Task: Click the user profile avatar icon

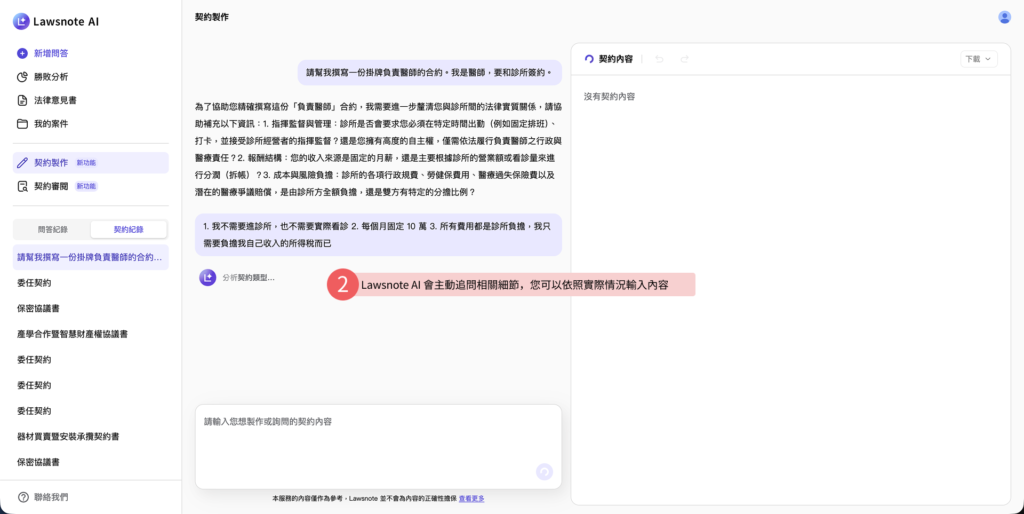Action: pos(1004,18)
